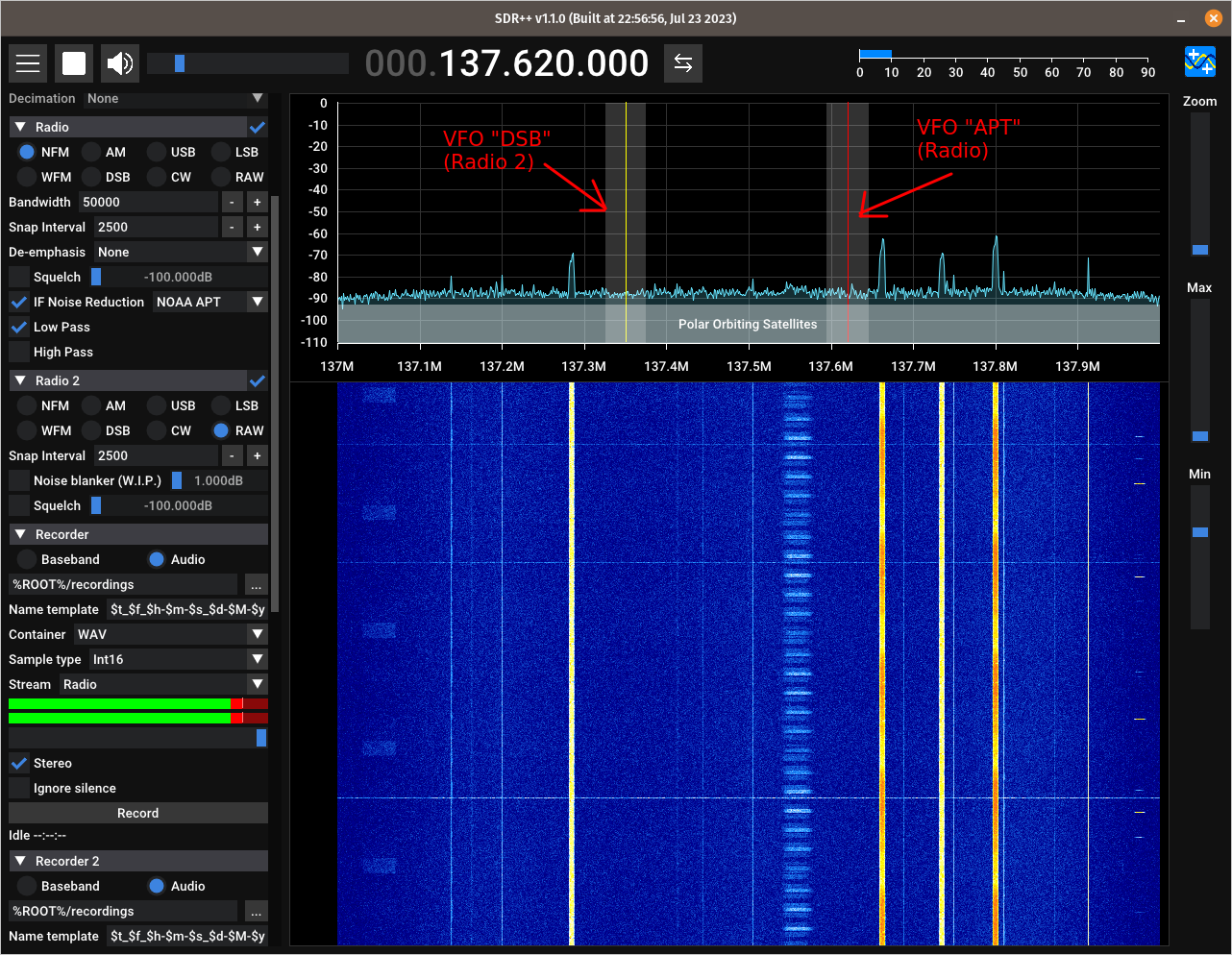
Task: Browse Recorder folder with the ... button
Action: [256, 584]
